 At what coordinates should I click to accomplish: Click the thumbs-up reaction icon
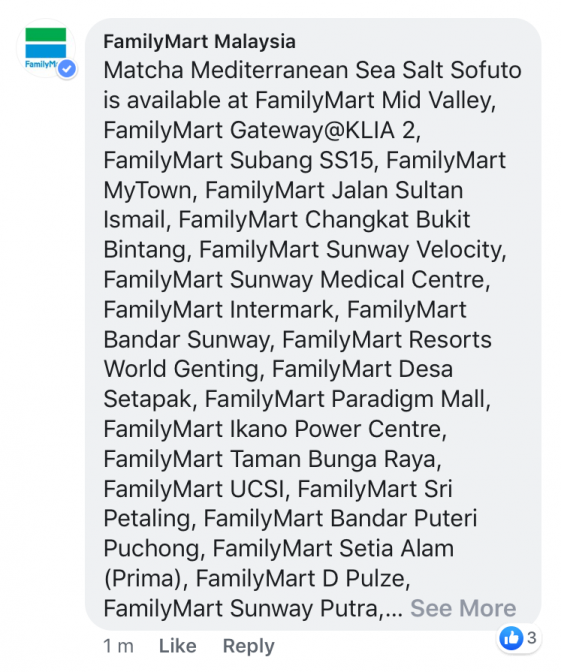[511, 638]
